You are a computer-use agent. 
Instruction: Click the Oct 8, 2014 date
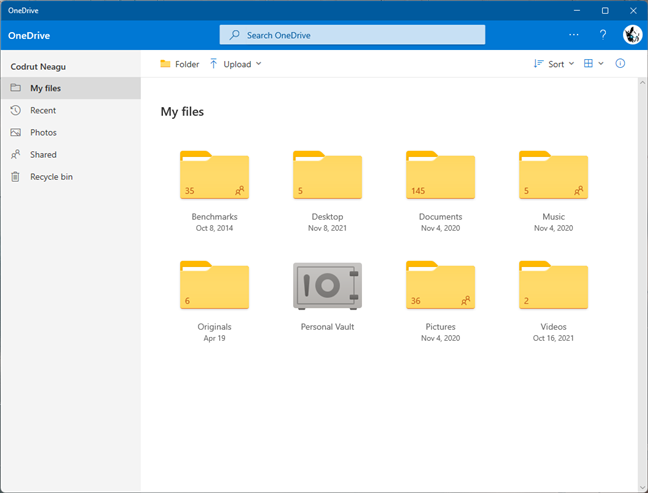[x=214, y=228]
